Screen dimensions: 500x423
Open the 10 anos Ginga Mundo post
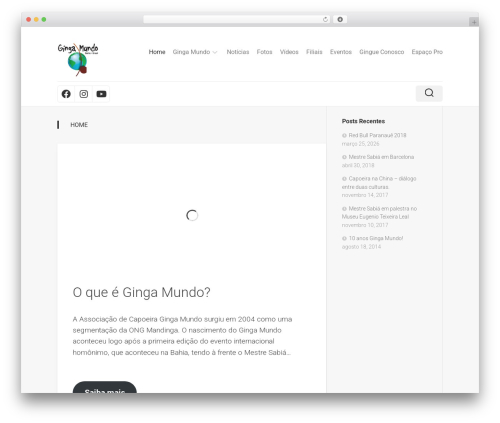(376, 238)
